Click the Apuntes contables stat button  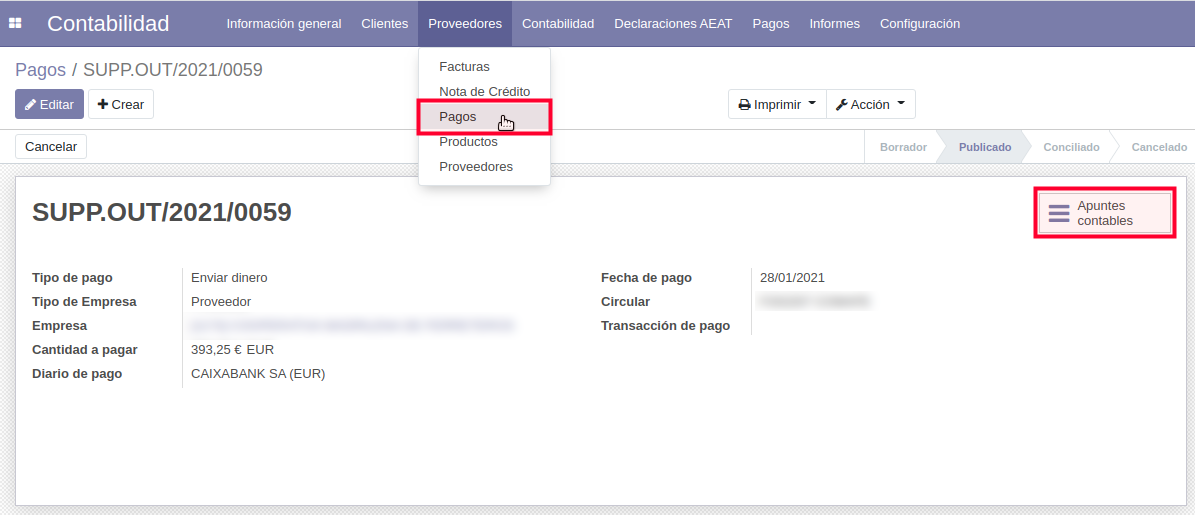(x=1104, y=213)
